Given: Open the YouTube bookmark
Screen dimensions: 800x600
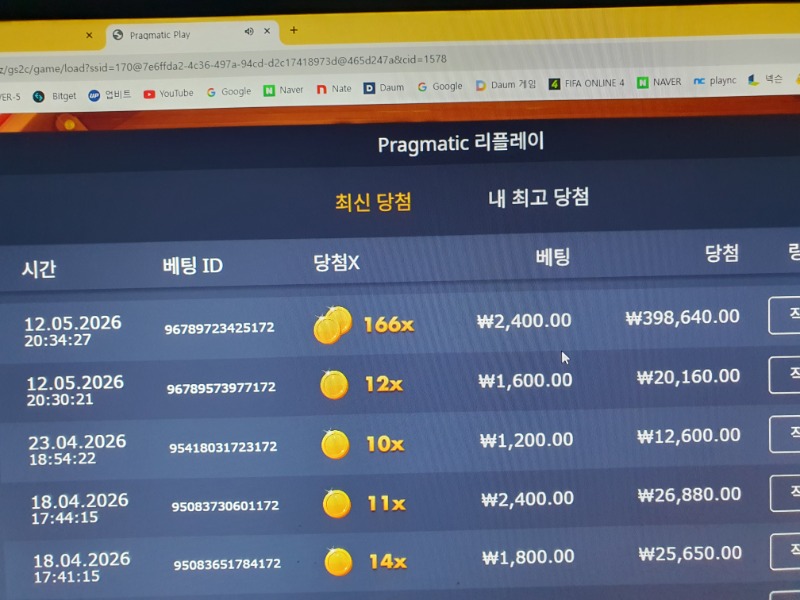Looking at the screenshot, I should coord(169,93).
